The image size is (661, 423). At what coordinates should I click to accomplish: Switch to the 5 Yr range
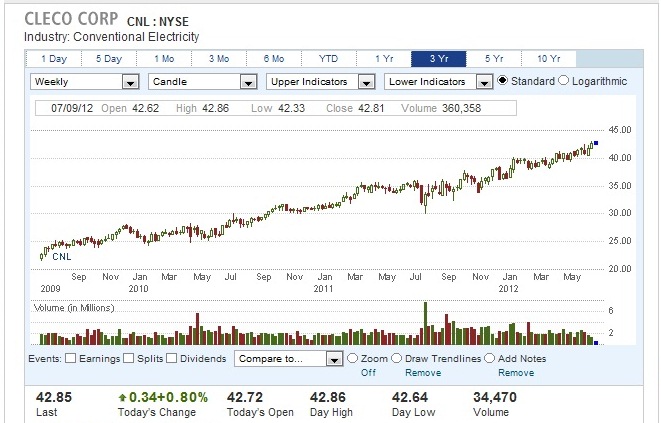tap(494, 59)
